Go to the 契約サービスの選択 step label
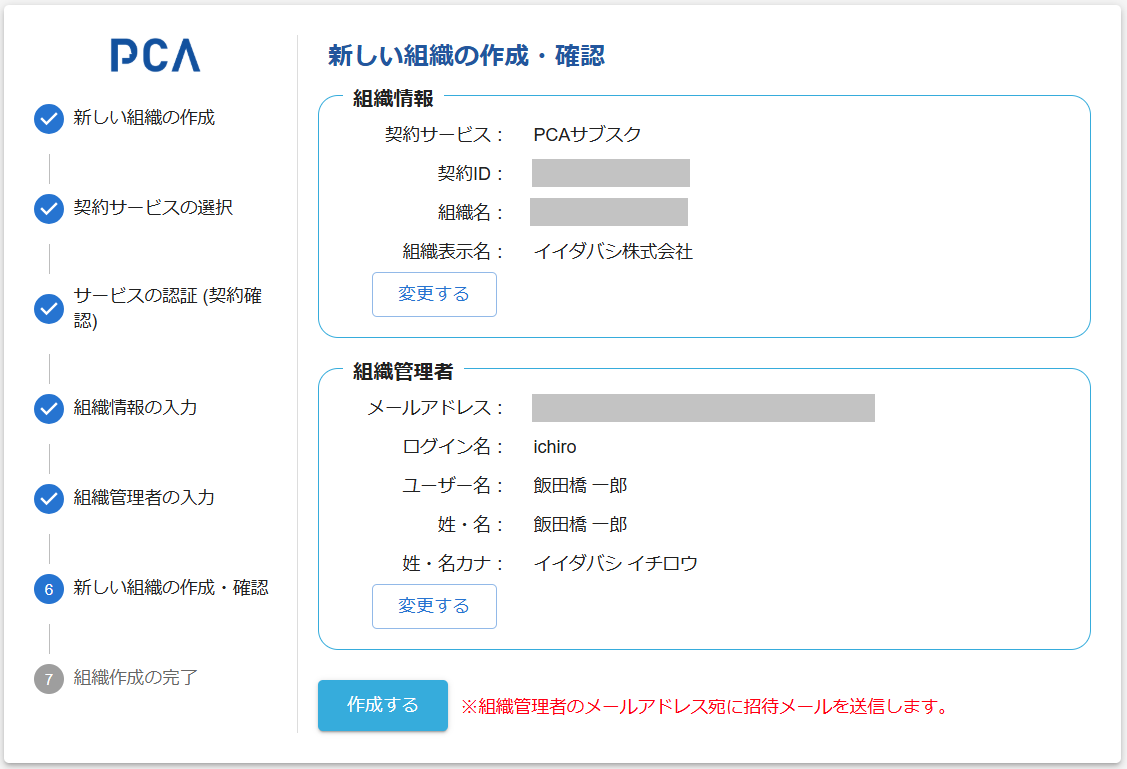Viewport: 1127px width, 769px height. [153, 207]
